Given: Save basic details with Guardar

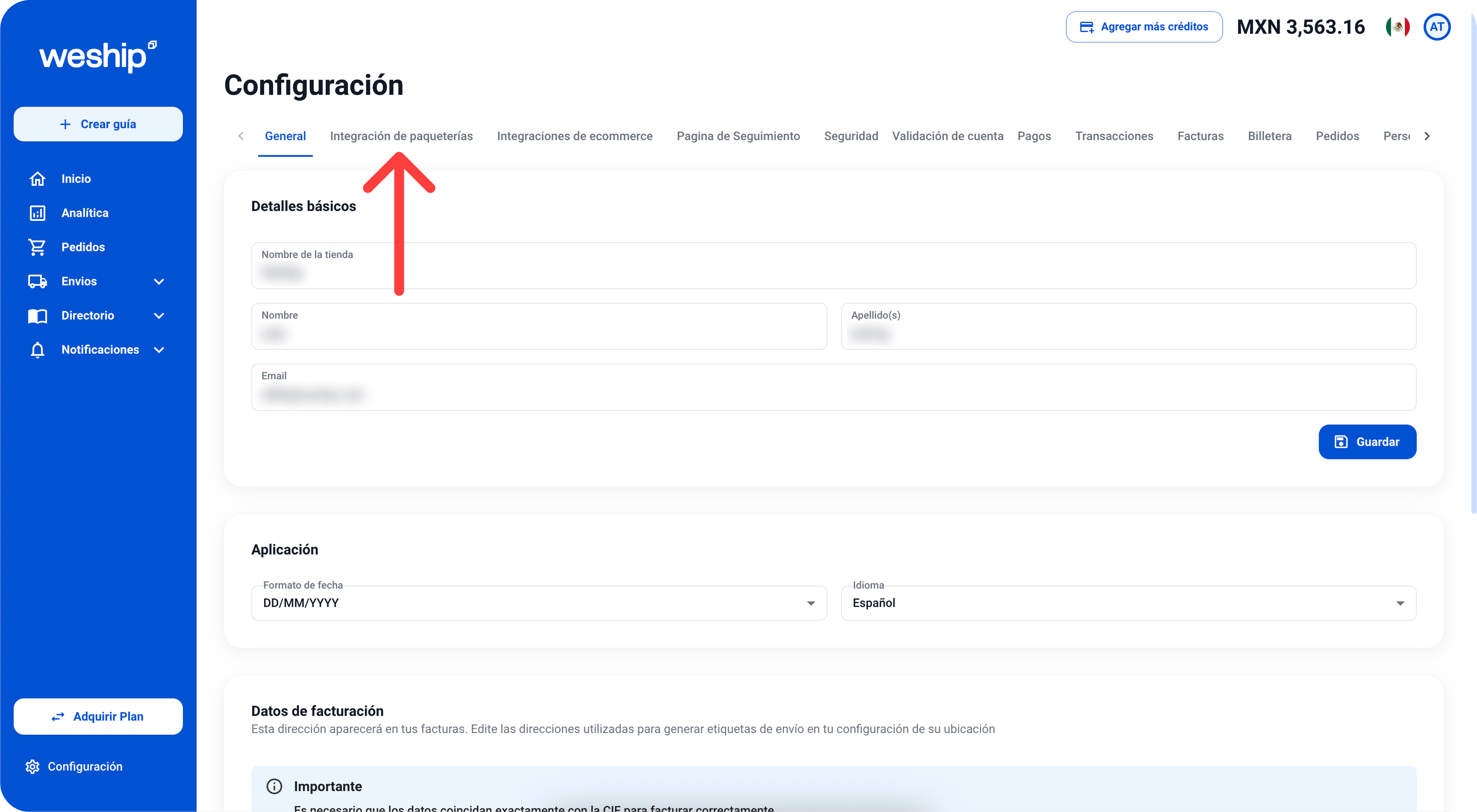Looking at the screenshot, I should point(1367,442).
